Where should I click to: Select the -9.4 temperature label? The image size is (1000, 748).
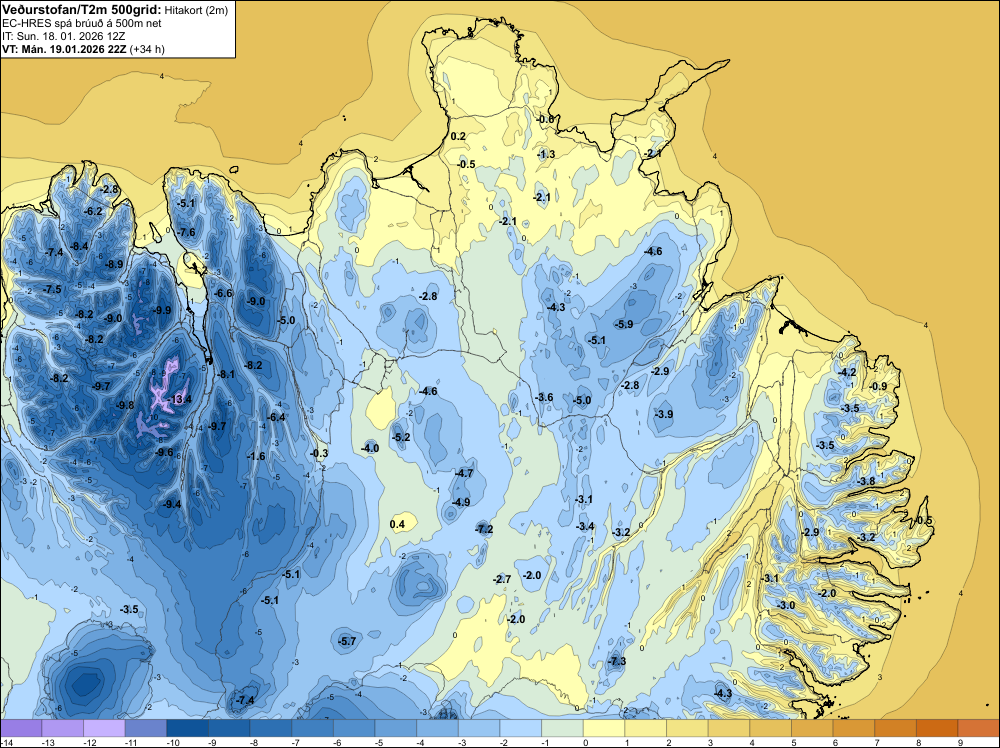(x=172, y=504)
